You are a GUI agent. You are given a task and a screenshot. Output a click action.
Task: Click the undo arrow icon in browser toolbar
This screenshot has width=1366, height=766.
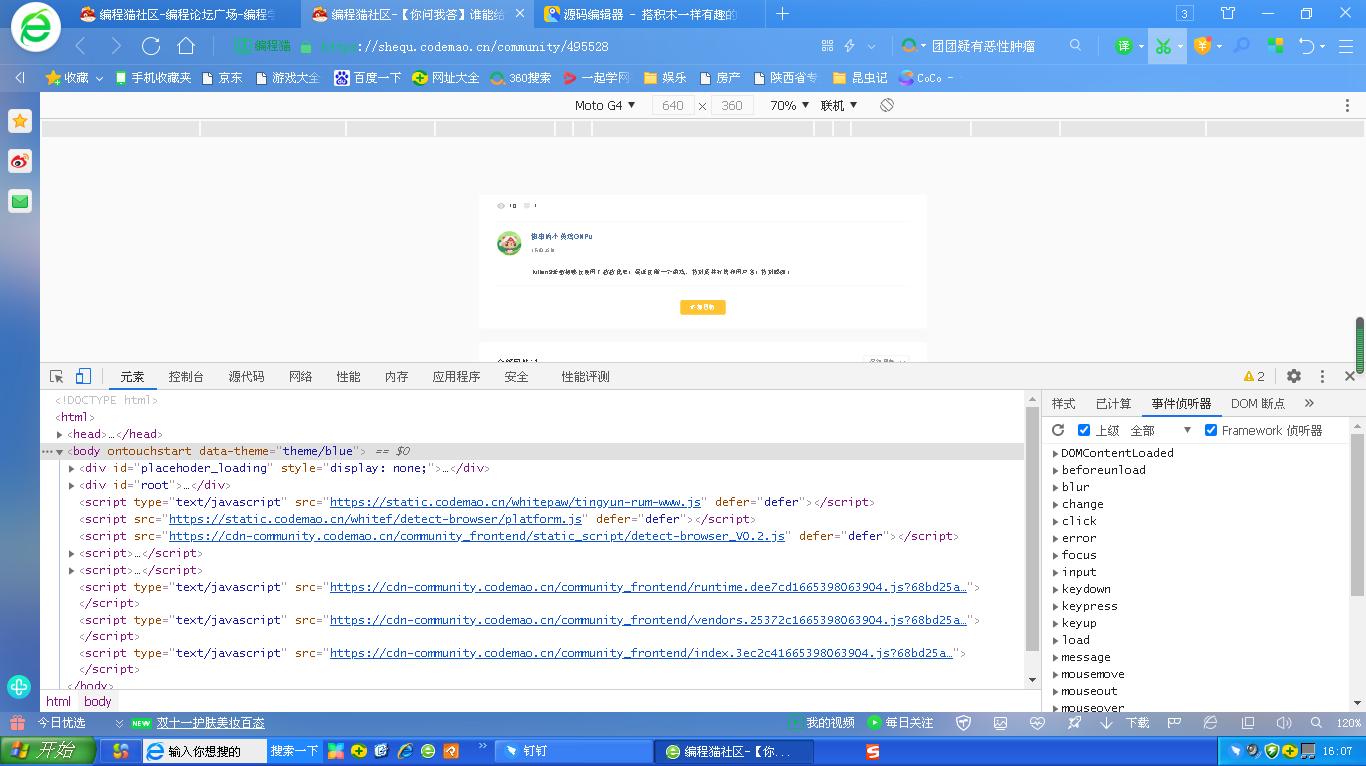point(1306,46)
